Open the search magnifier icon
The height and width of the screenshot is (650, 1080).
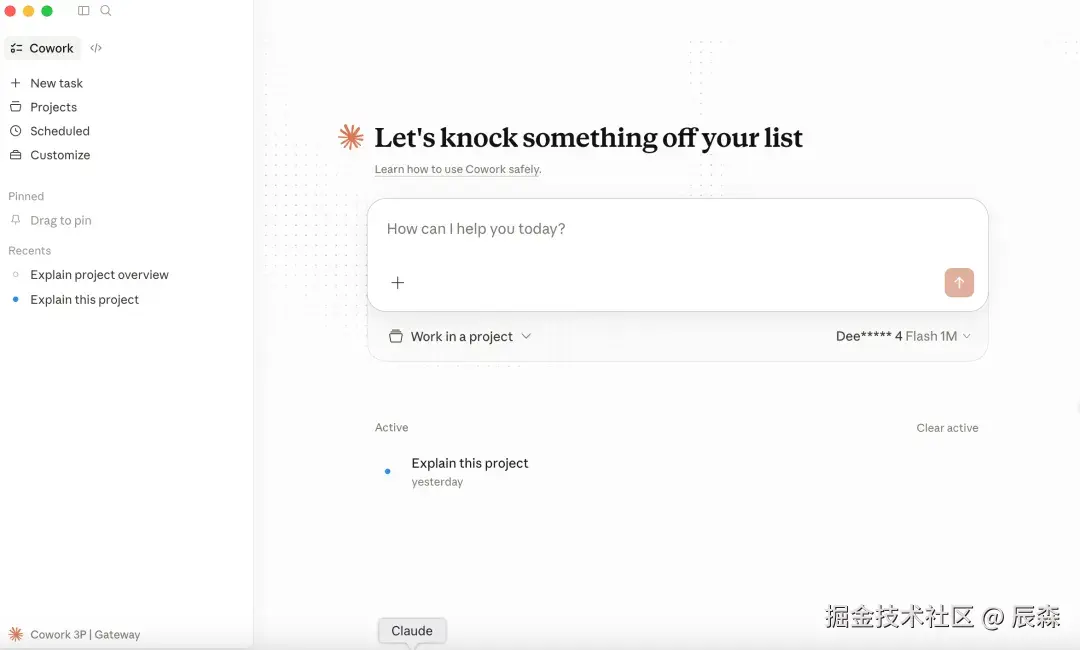105,11
